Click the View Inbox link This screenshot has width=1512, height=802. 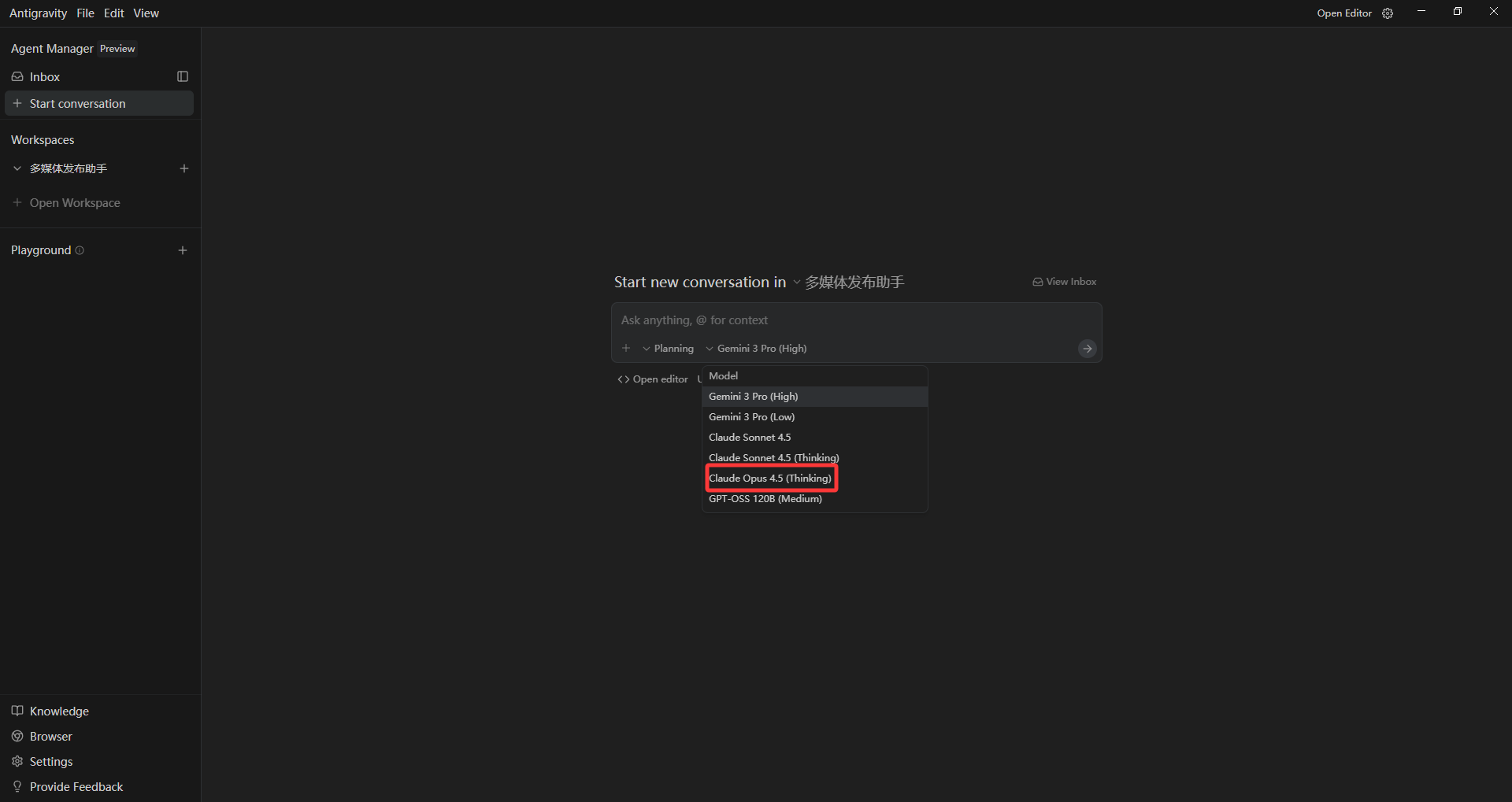pos(1064,282)
